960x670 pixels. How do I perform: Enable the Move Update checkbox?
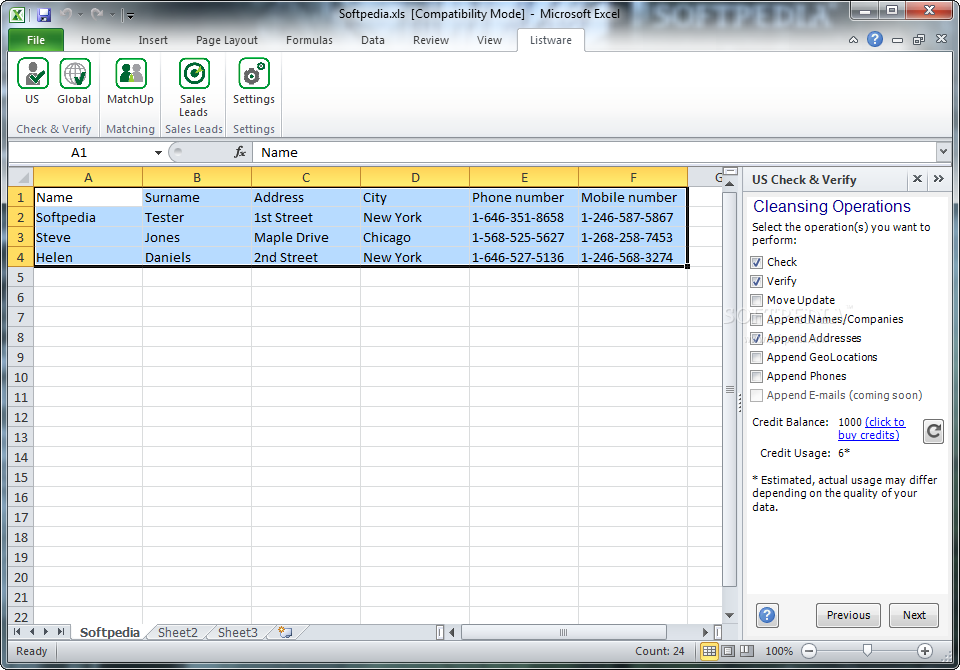coord(757,300)
